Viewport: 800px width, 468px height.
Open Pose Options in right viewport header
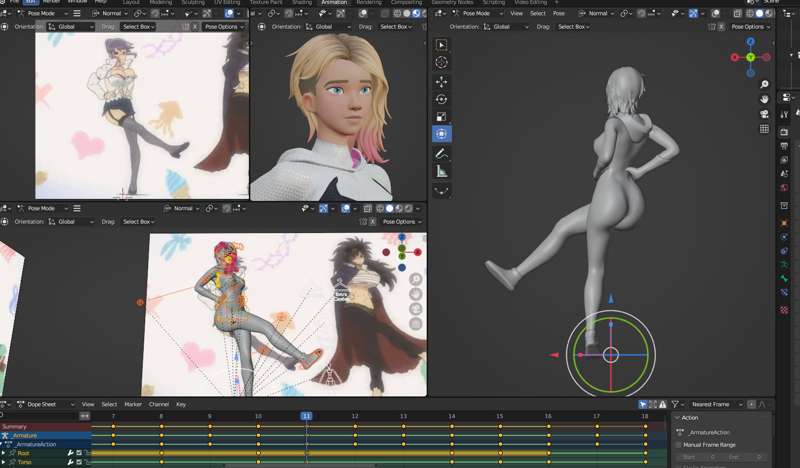pyautogui.click(x=750, y=27)
